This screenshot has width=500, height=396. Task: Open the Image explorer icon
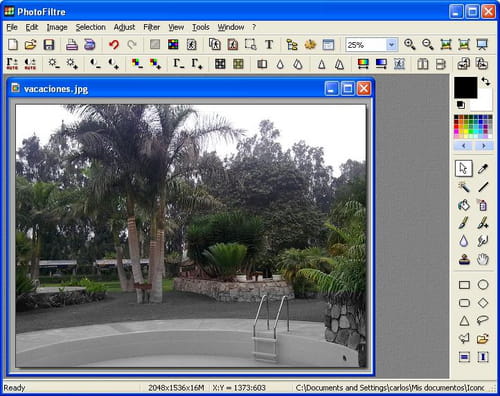point(292,44)
